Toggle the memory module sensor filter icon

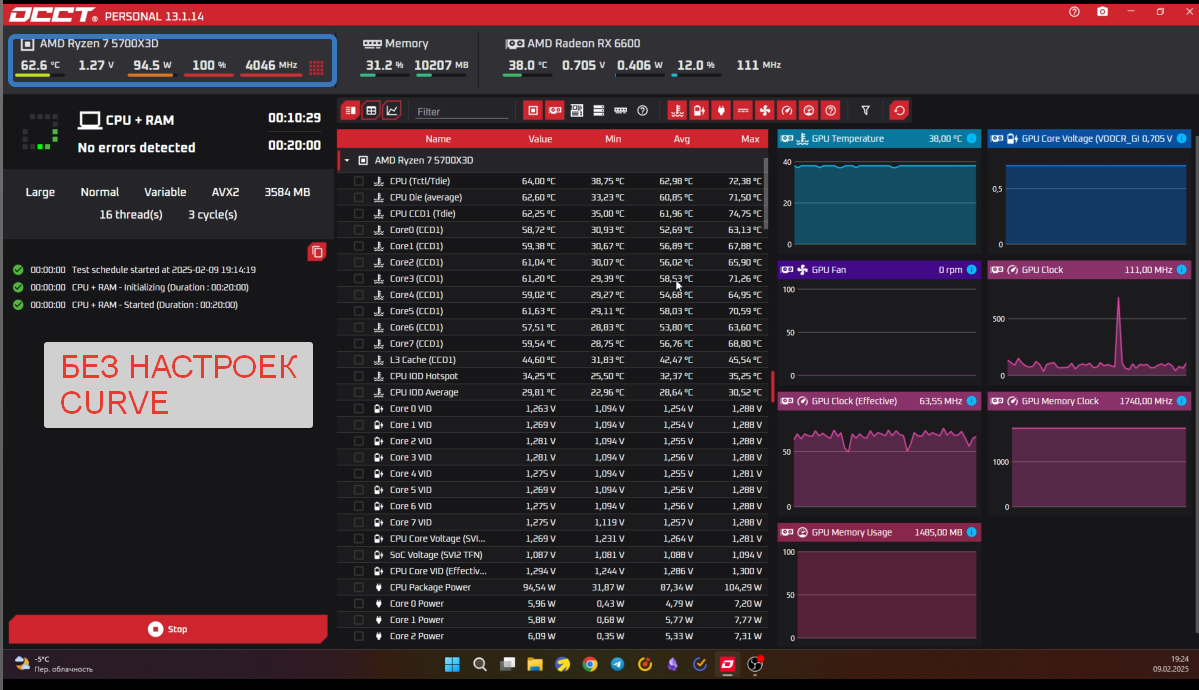(x=621, y=111)
